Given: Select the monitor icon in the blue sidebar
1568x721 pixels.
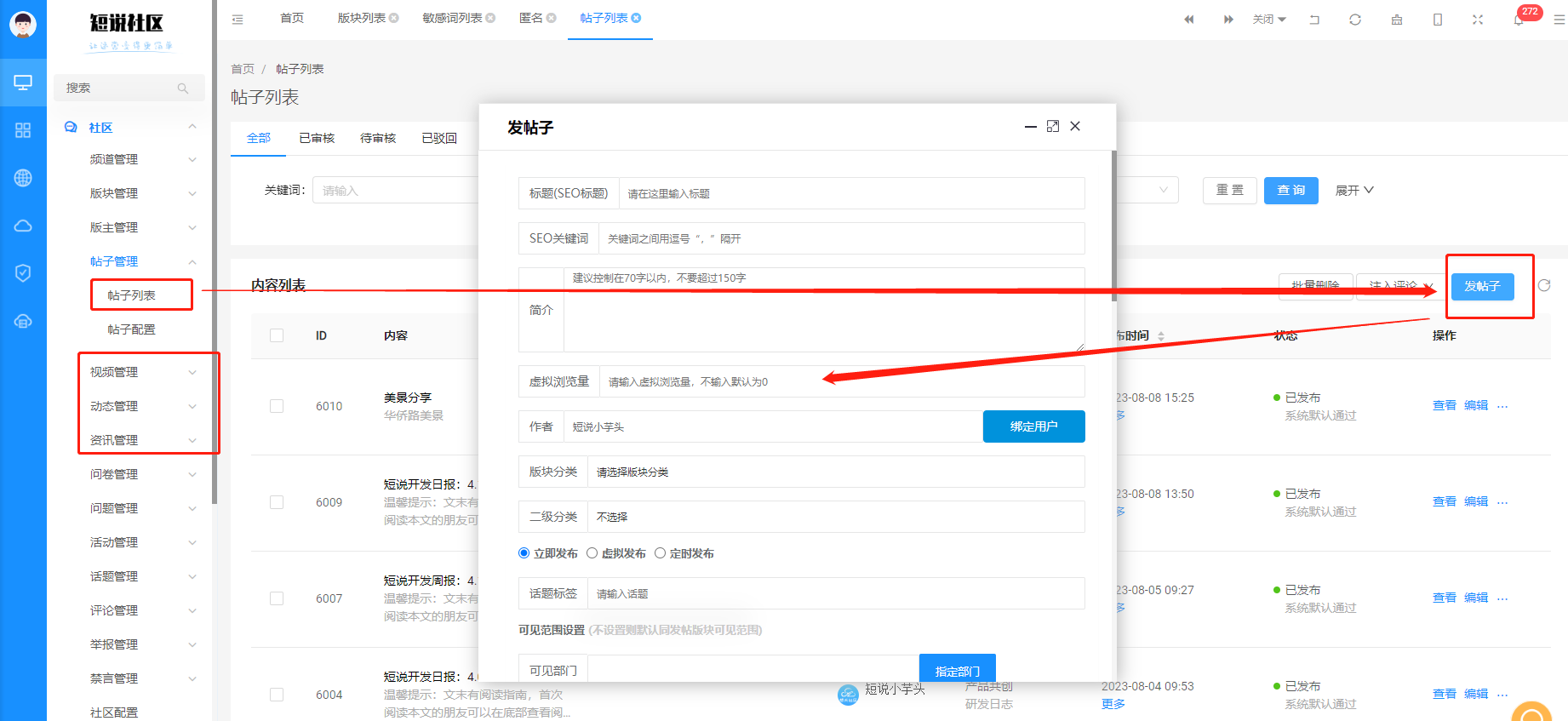Looking at the screenshot, I should coord(23,83).
